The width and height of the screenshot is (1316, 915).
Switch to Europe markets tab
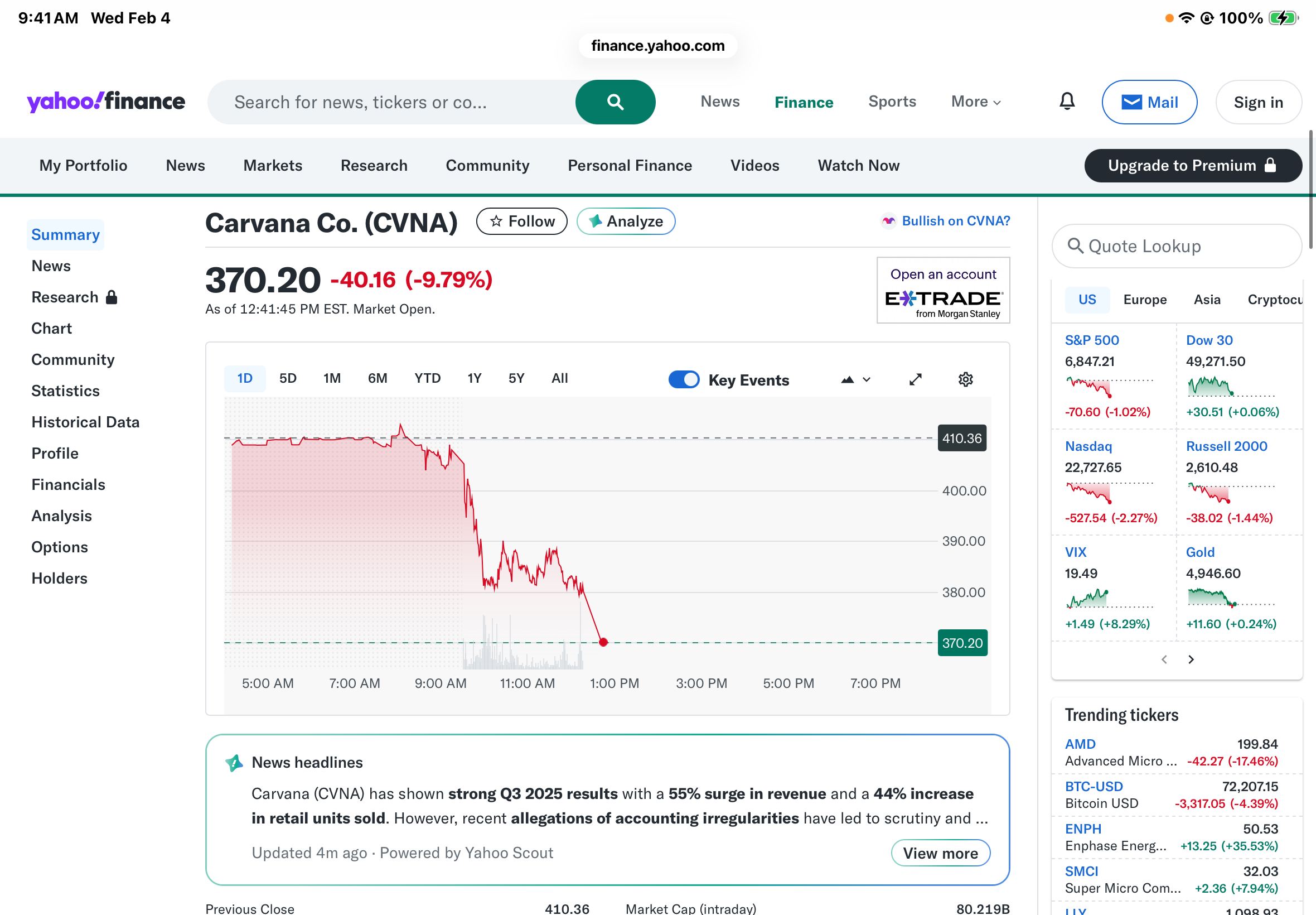pos(1144,300)
